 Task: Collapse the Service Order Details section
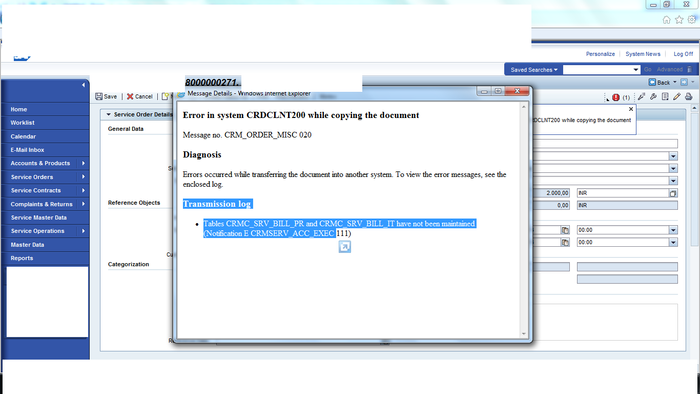coord(108,115)
